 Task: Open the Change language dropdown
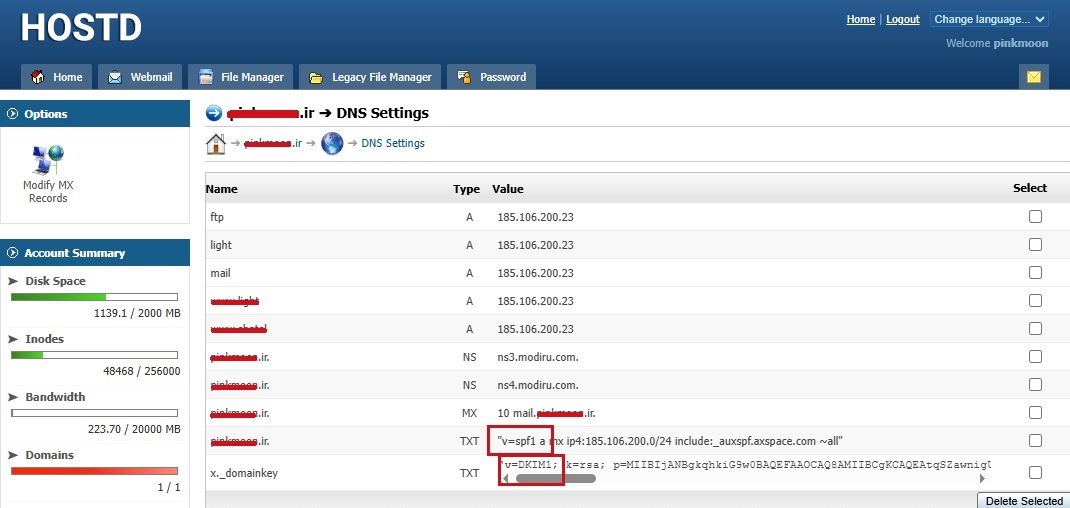(988, 19)
